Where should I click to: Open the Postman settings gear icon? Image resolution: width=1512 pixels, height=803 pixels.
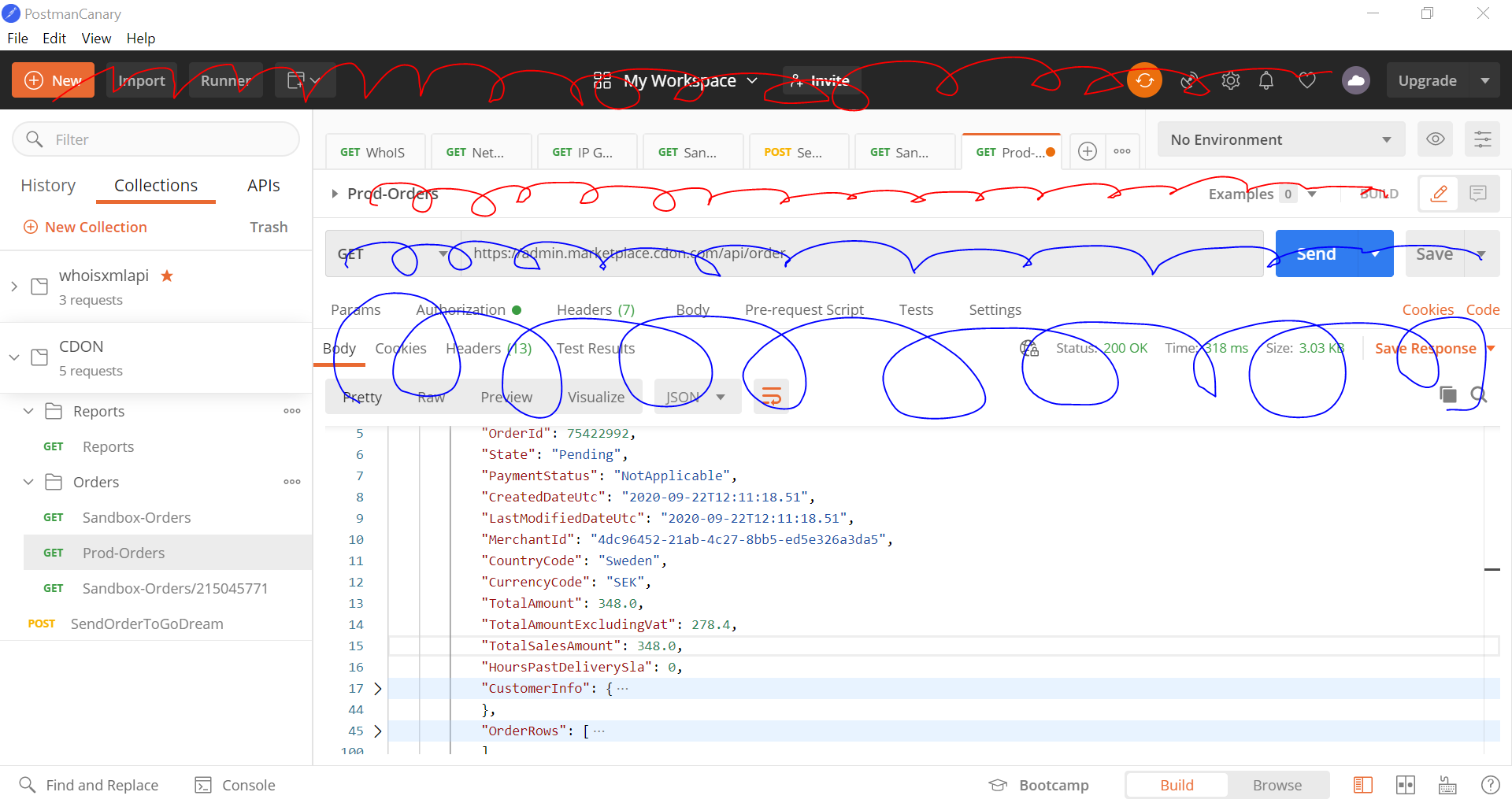[x=1230, y=80]
